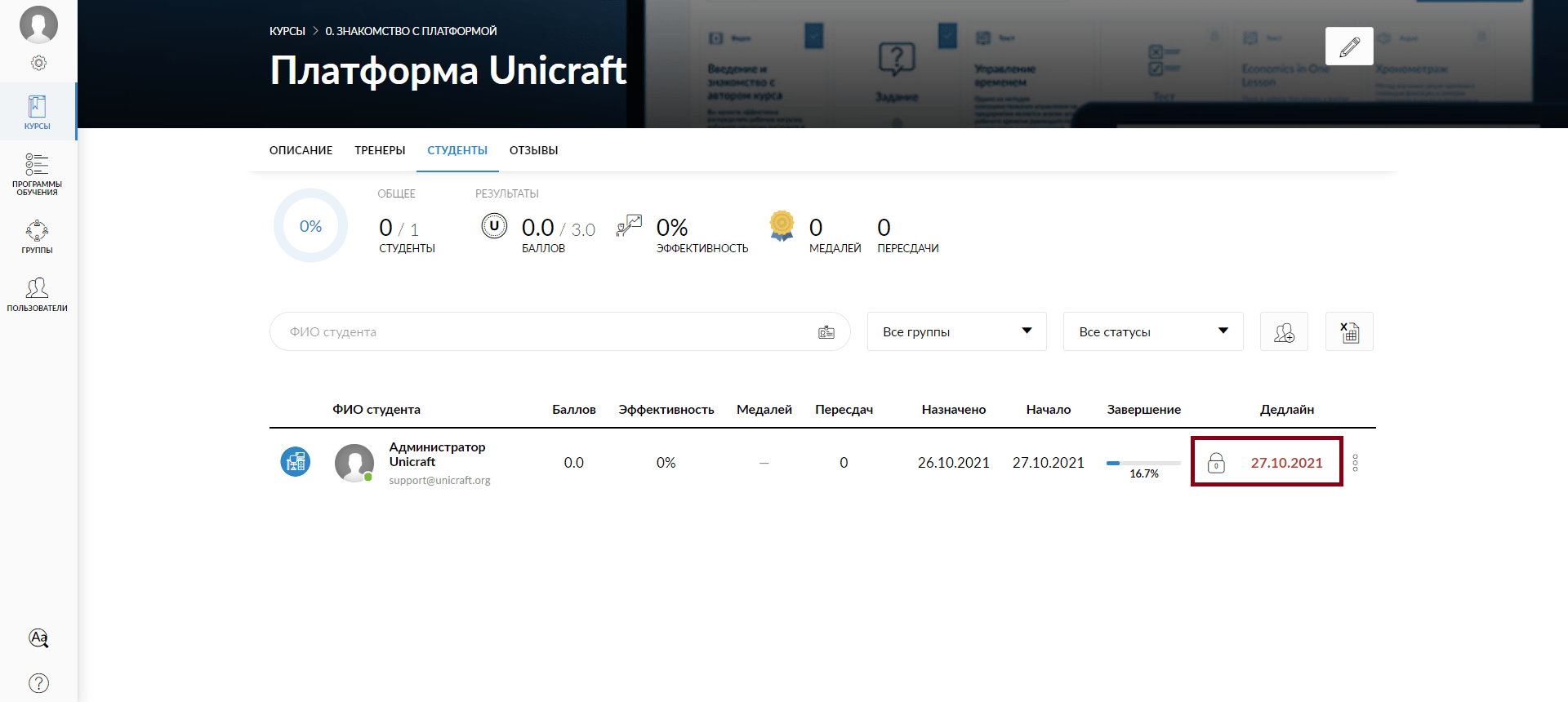Viewport: 1568px width, 702px height.
Task: Click the help question mark icon
Action: pyautogui.click(x=38, y=683)
